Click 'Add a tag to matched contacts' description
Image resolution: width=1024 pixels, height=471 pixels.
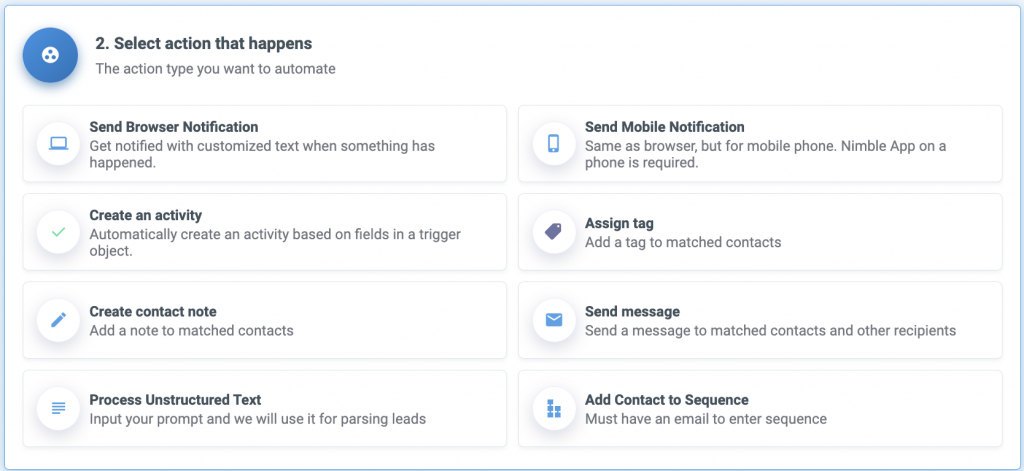pos(683,242)
